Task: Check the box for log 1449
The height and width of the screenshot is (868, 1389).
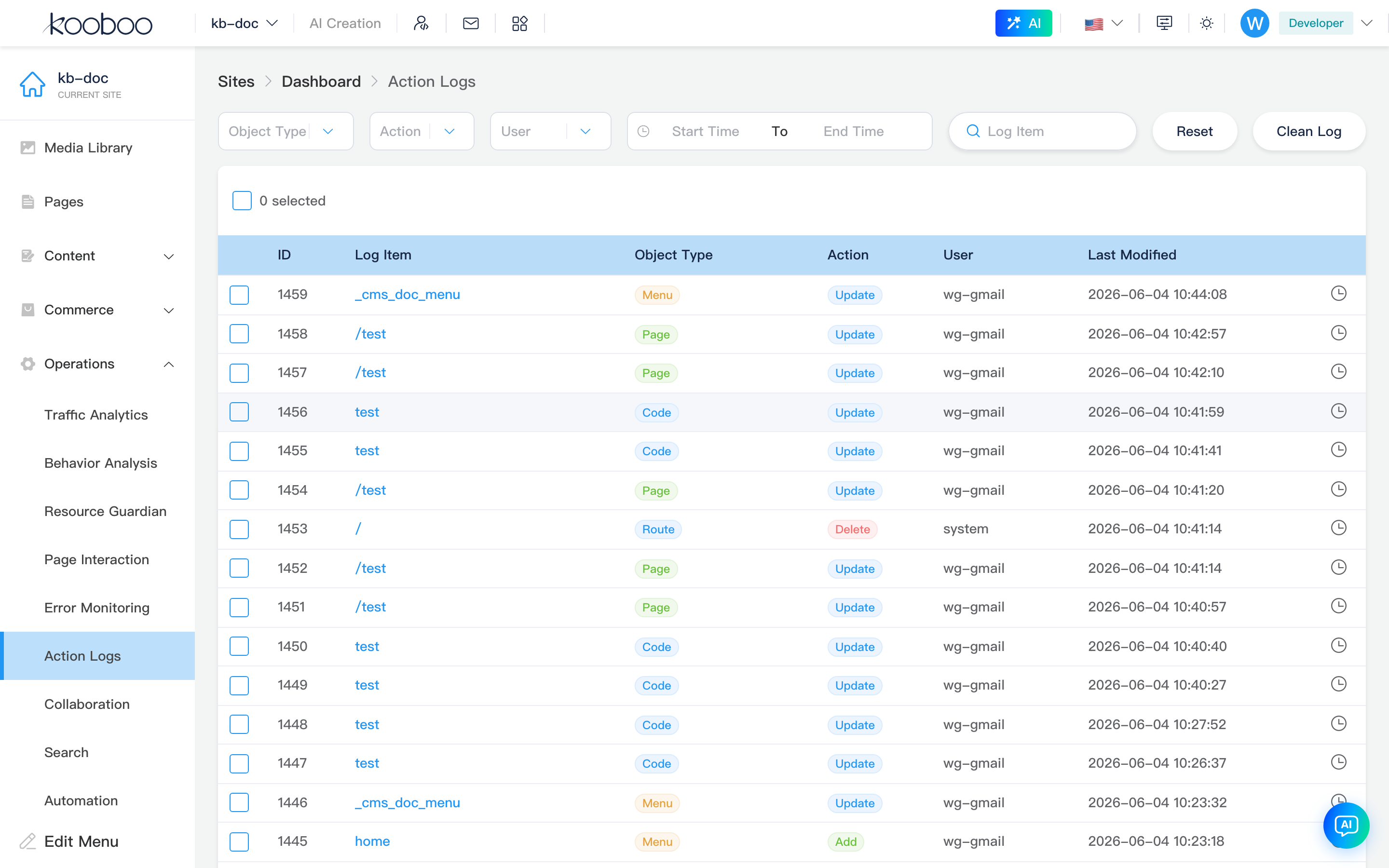Action: (x=239, y=685)
